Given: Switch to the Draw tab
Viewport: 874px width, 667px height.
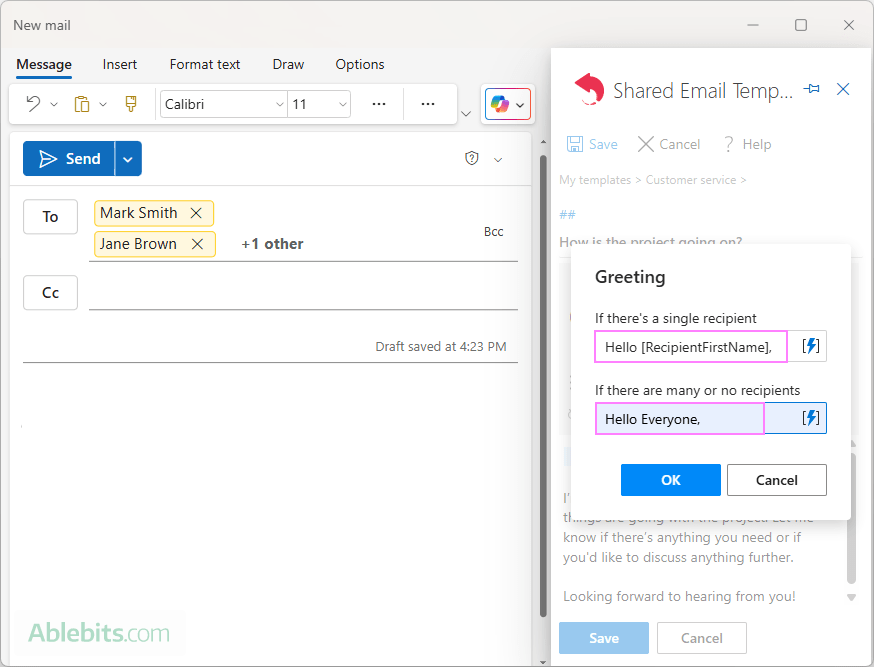Looking at the screenshot, I should tap(288, 65).
